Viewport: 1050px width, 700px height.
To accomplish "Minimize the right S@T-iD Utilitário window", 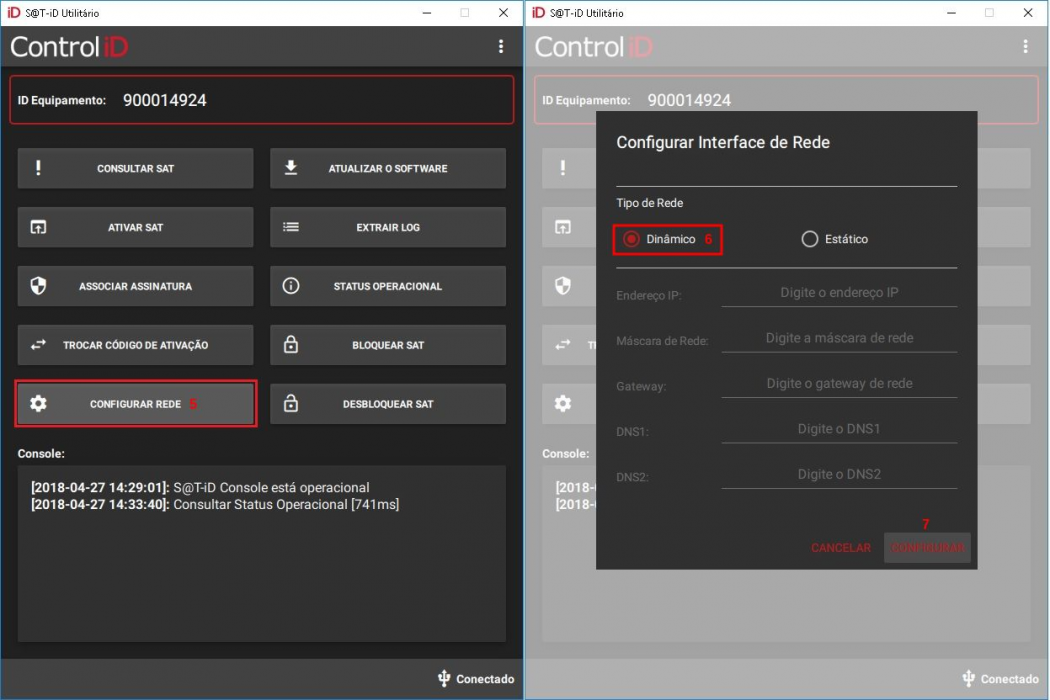I will (x=951, y=13).
